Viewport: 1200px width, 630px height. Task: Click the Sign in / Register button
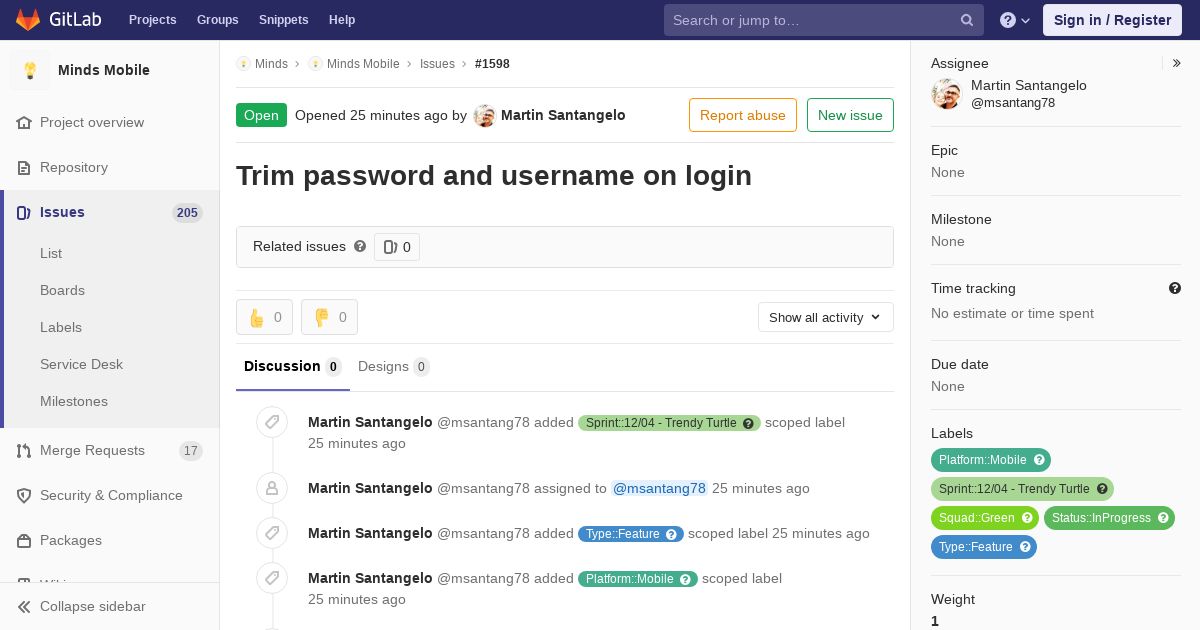click(x=1112, y=20)
